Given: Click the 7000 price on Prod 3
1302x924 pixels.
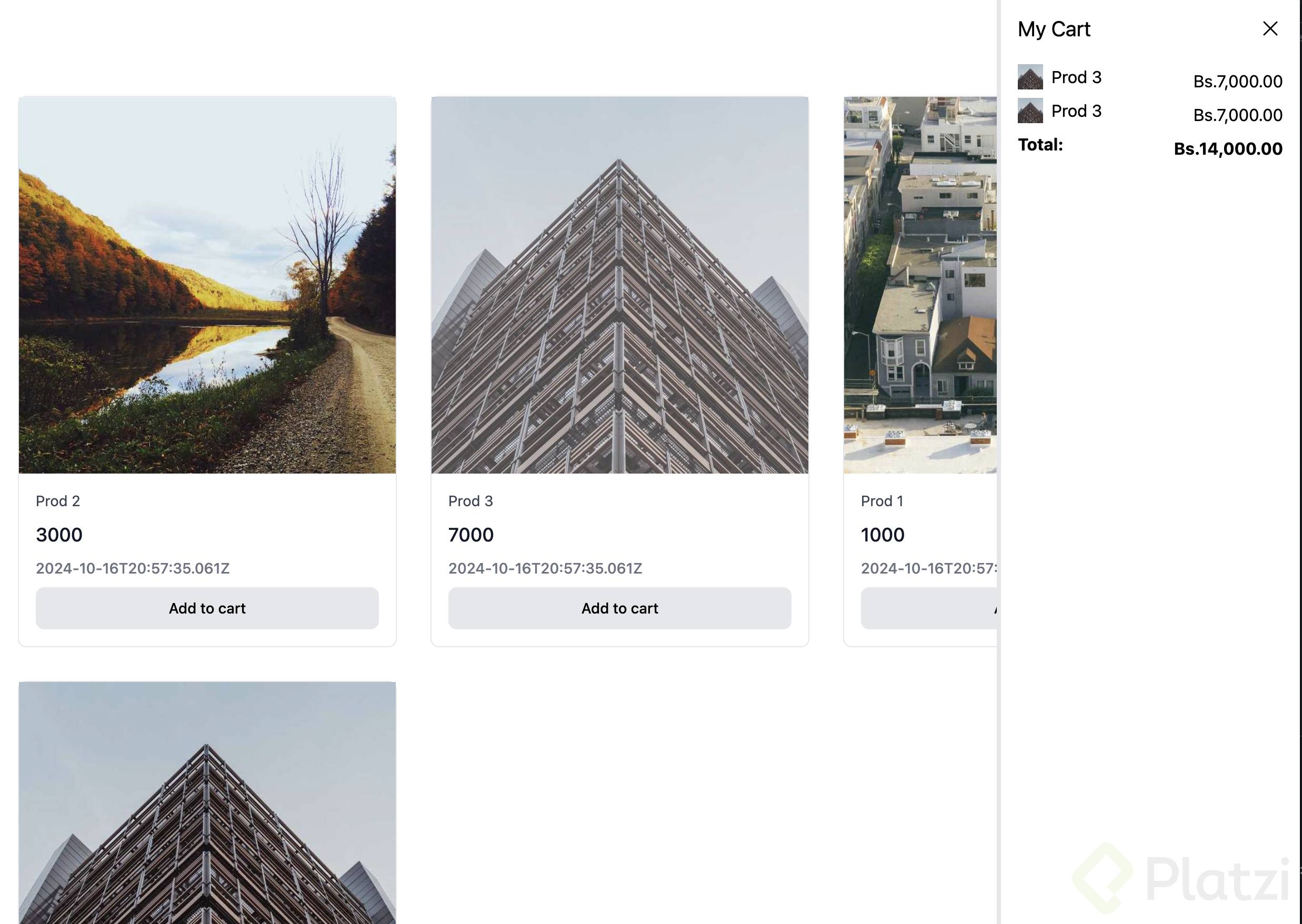Looking at the screenshot, I should pos(471,535).
